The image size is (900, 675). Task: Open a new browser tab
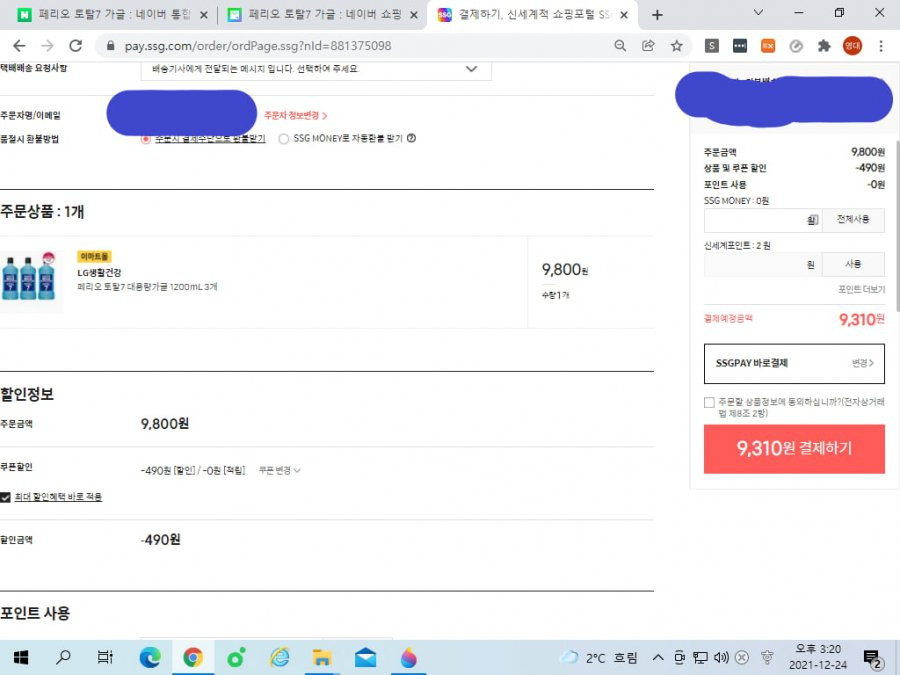tap(657, 15)
